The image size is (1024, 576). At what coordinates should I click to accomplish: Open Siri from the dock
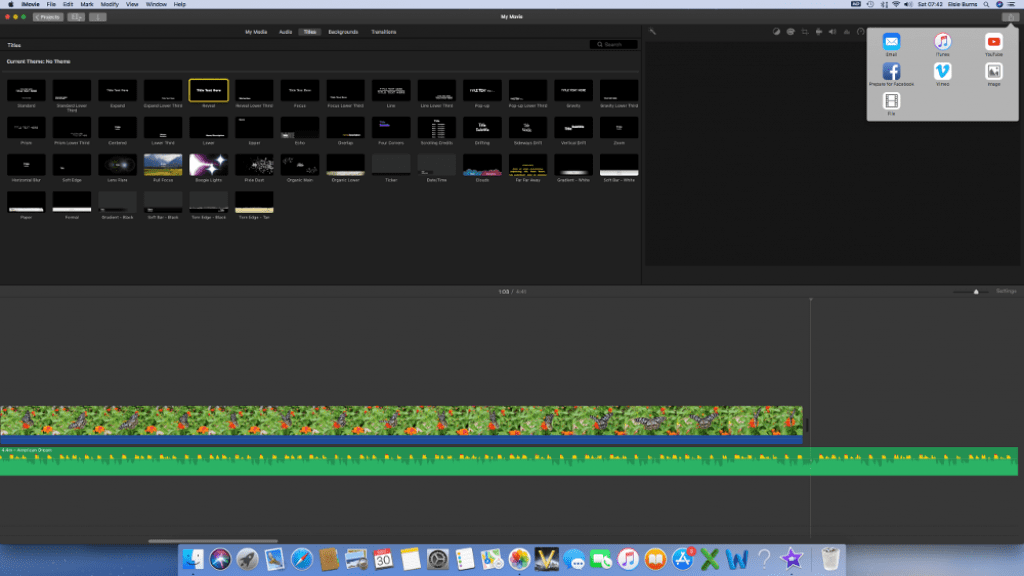[220, 559]
